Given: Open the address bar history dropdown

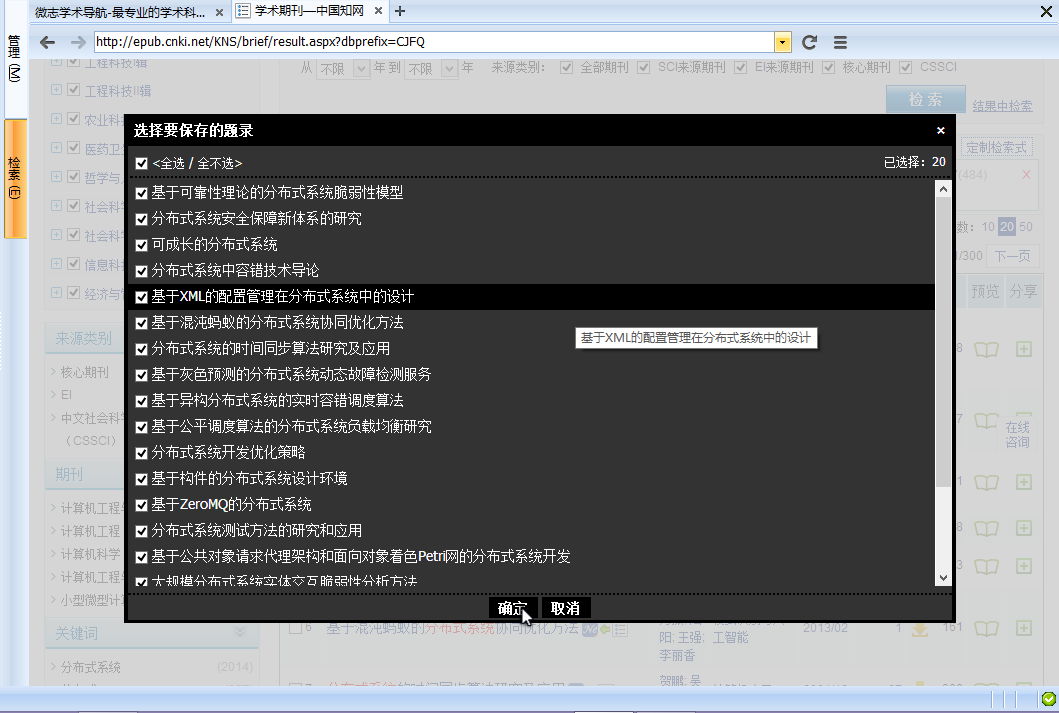Looking at the screenshot, I should 782,42.
